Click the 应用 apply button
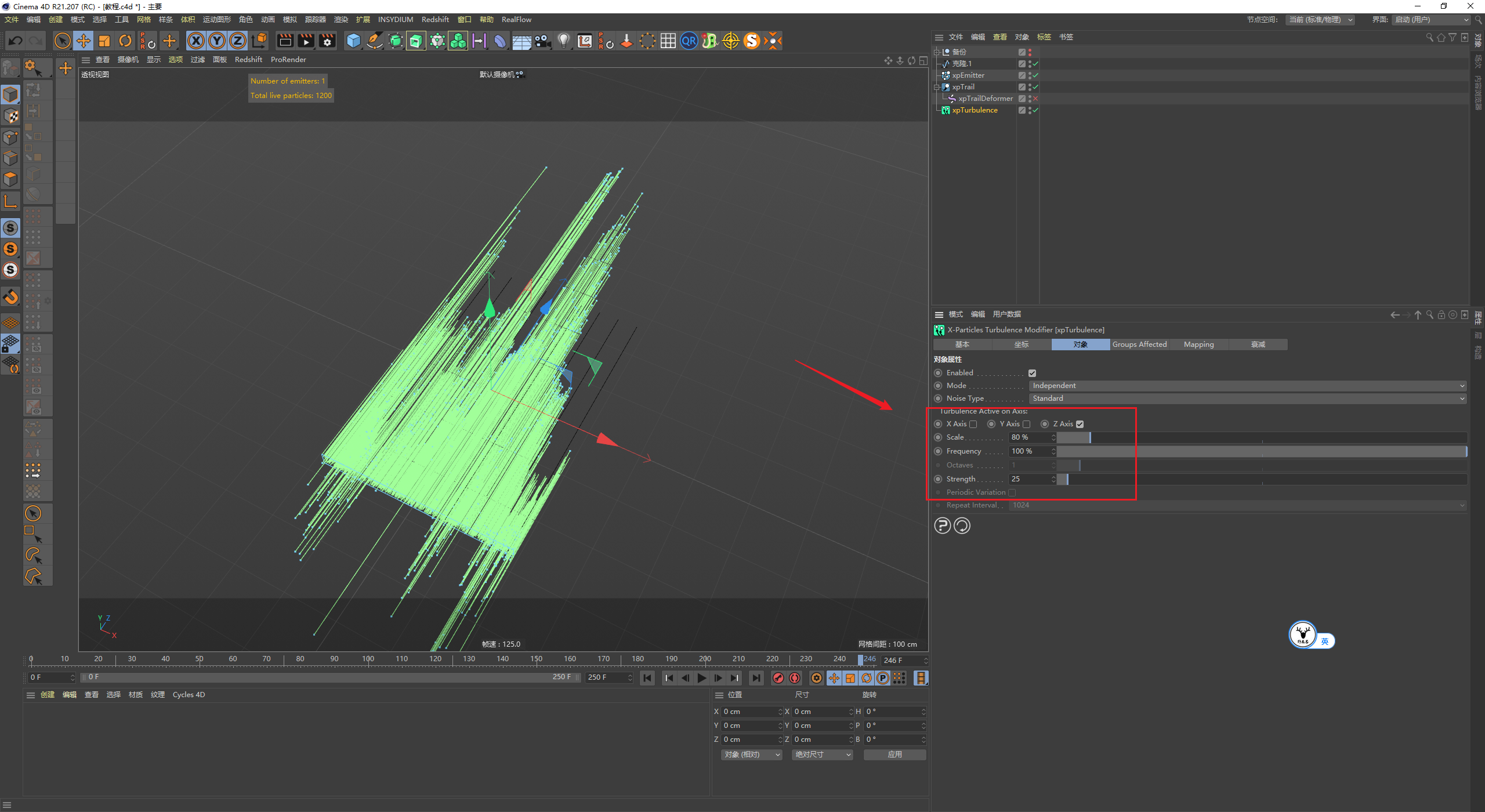The image size is (1485, 812). 894,755
